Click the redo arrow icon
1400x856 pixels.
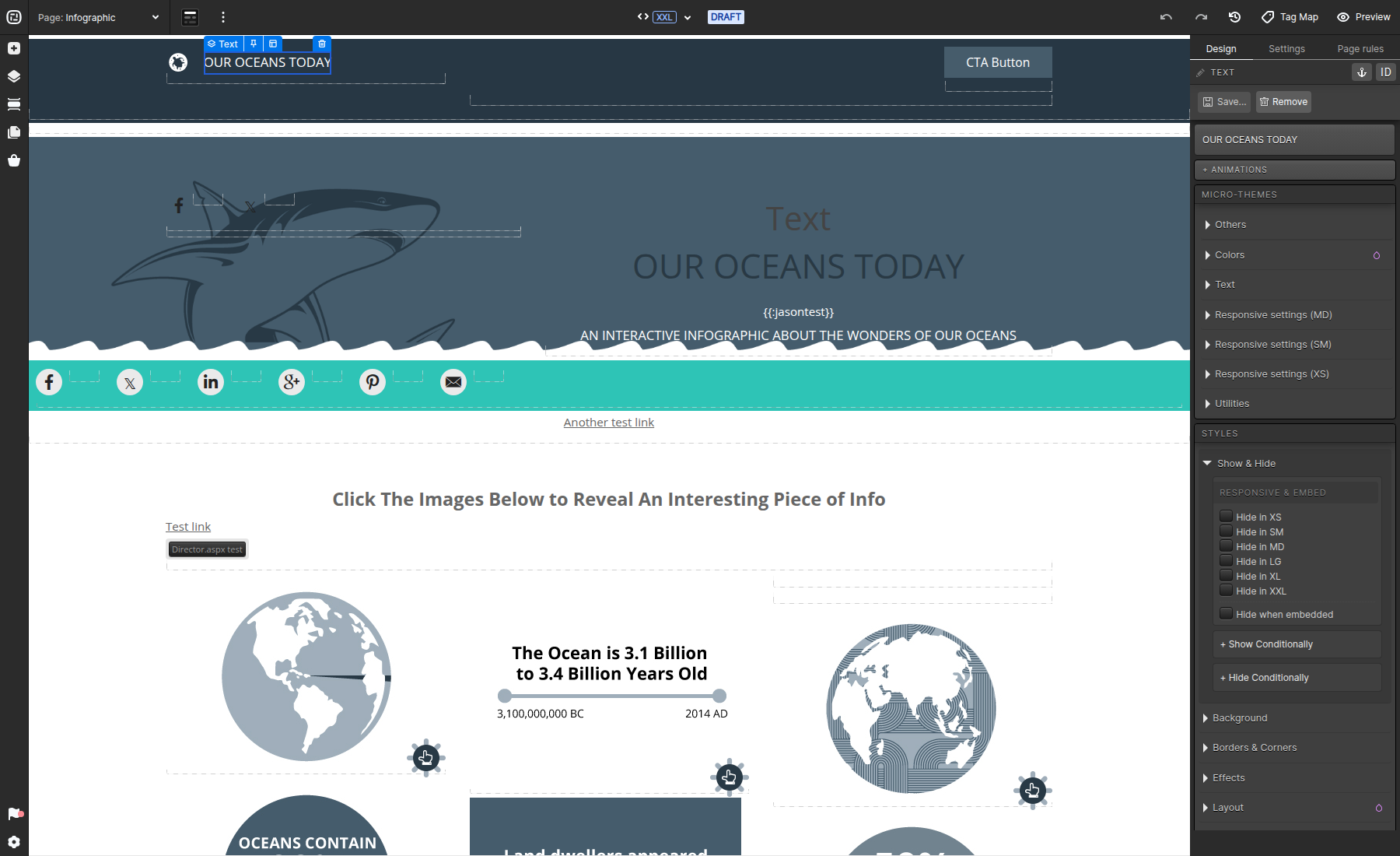[1201, 17]
